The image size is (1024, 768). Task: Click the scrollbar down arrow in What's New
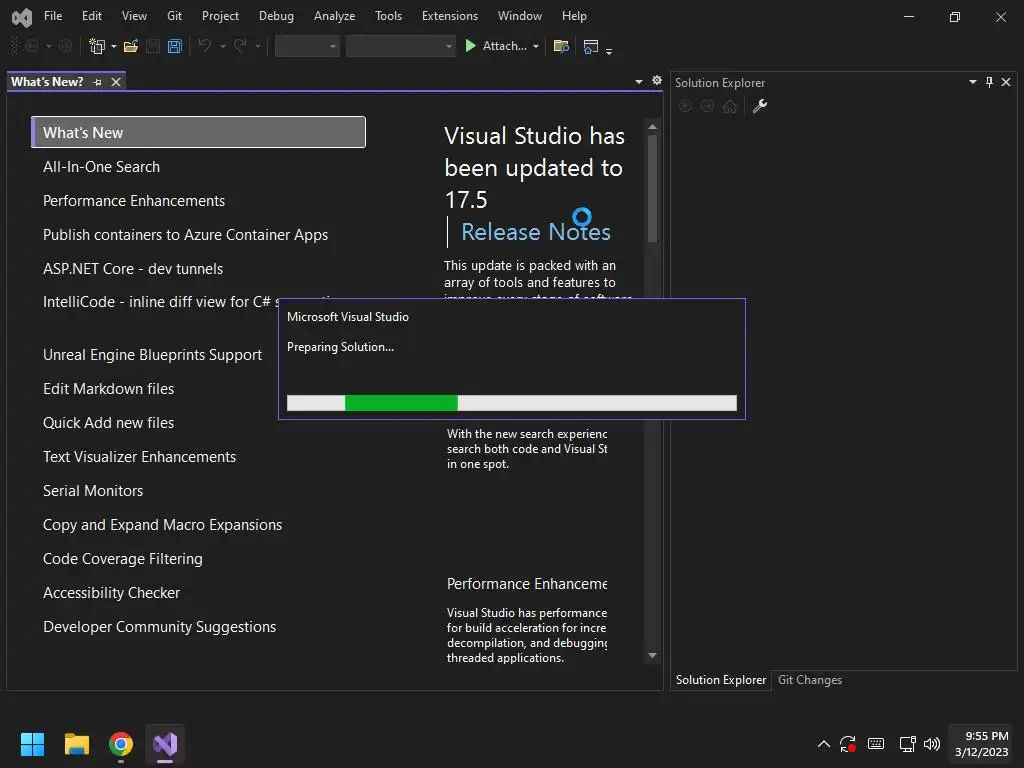(652, 655)
